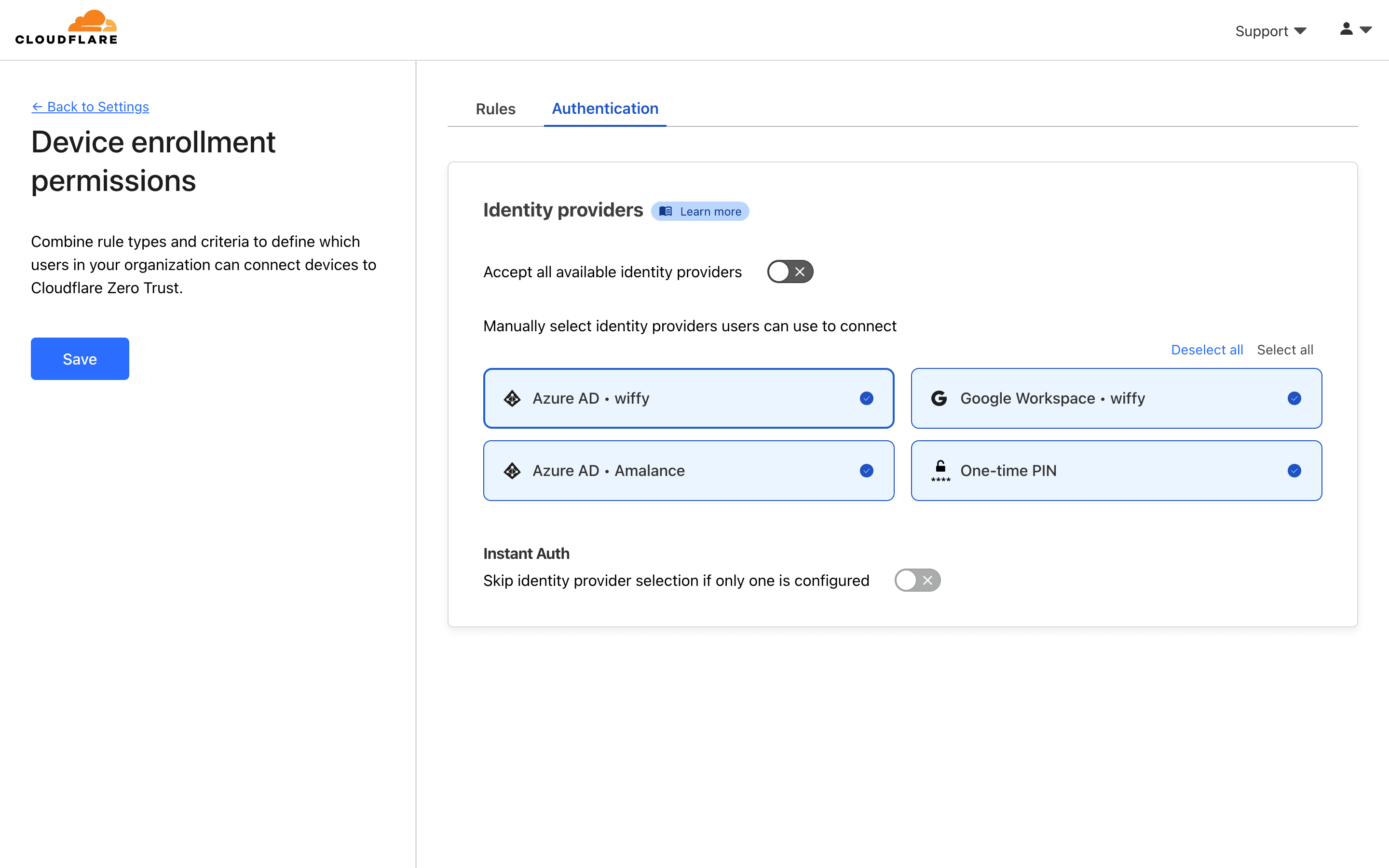This screenshot has width=1389, height=868.
Task: Select the Azure AD • wiffy card
Action: tap(689, 398)
